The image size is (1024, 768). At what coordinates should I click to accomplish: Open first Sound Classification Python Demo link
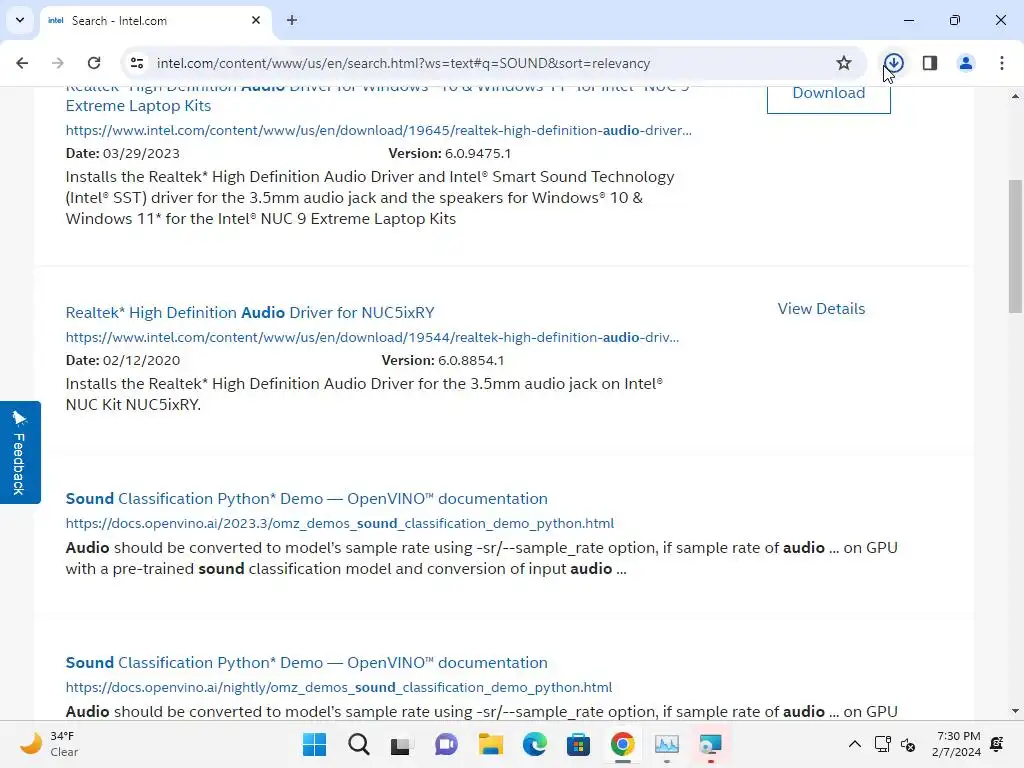[306, 498]
